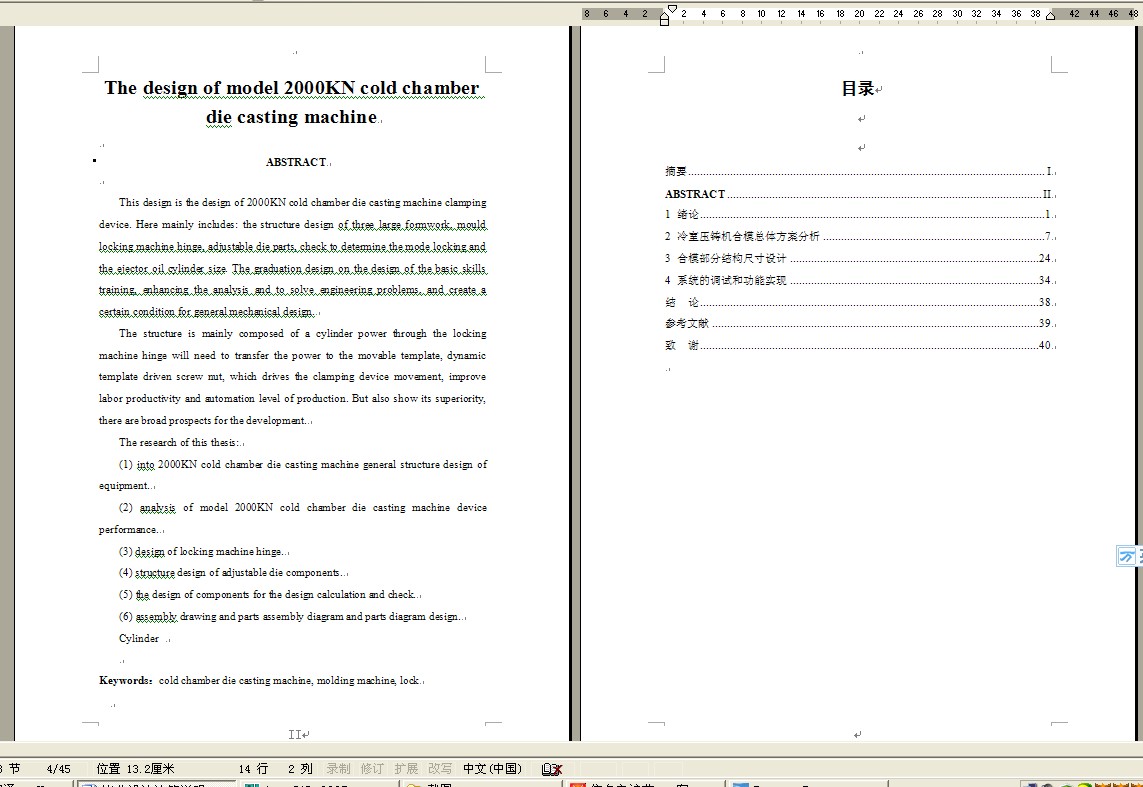Click the document title 'The design of model 2000KN'
Viewport: 1143px width, 787px height.
pyautogui.click(x=292, y=88)
